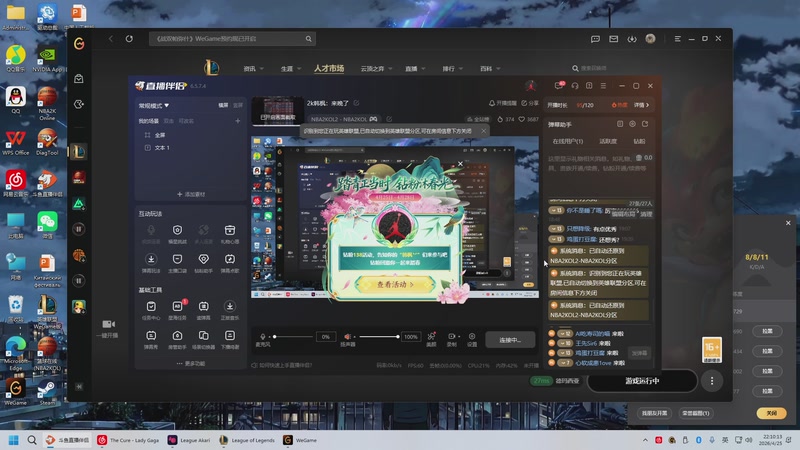
Task: Open the 美颜 beauty filter icon
Action: click(x=431, y=339)
